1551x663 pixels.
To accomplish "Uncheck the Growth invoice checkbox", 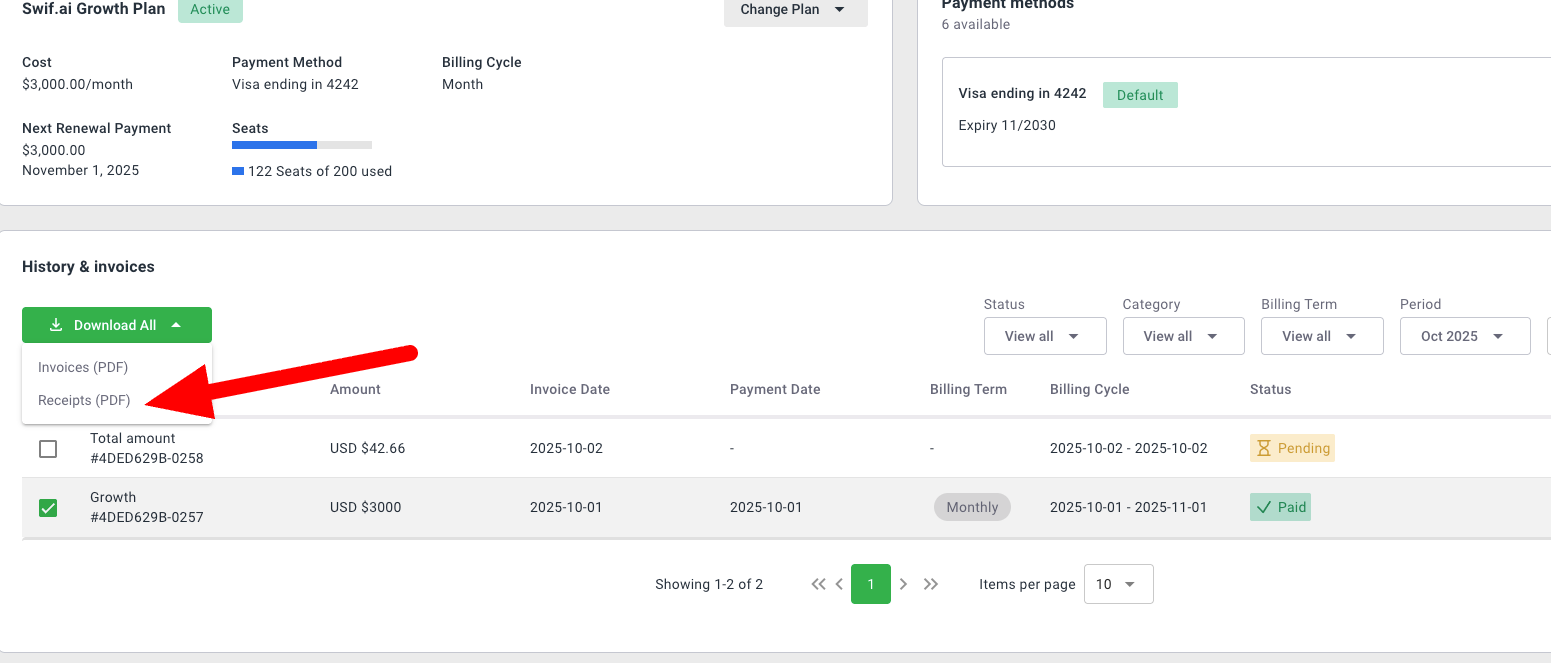I will click(x=48, y=508).
